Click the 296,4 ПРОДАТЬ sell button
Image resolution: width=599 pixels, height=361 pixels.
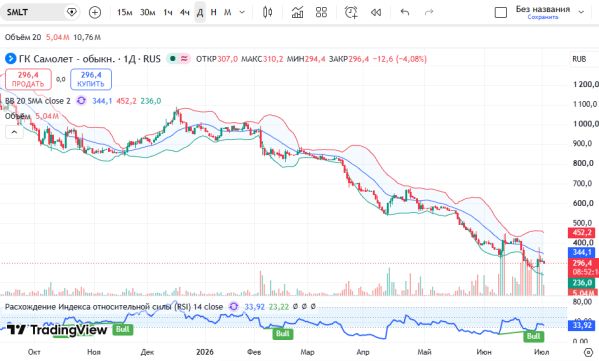(x=28, y=79)
